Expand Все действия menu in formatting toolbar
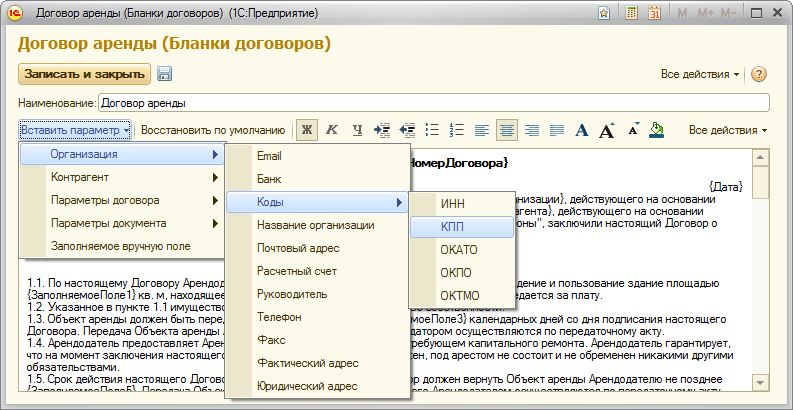The height and width of the screenshot is (410, 793). (727, 130)
